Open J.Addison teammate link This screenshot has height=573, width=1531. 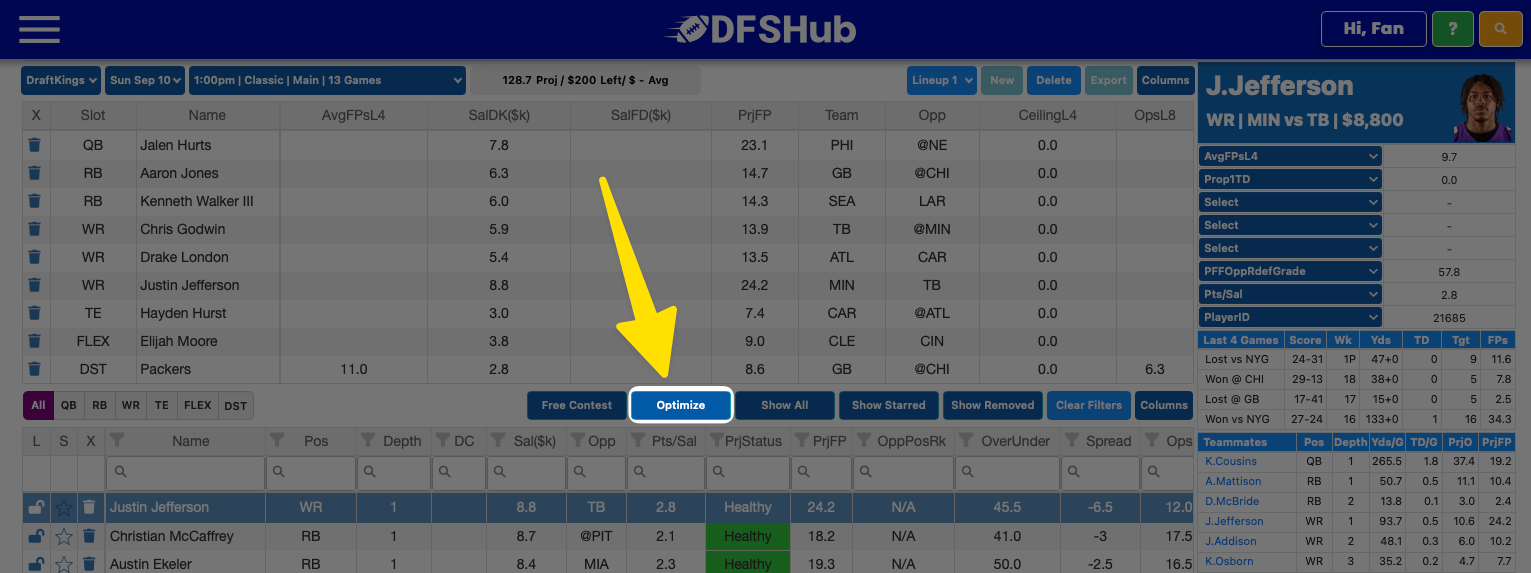pyautogui.click(x=1231, y=541)
